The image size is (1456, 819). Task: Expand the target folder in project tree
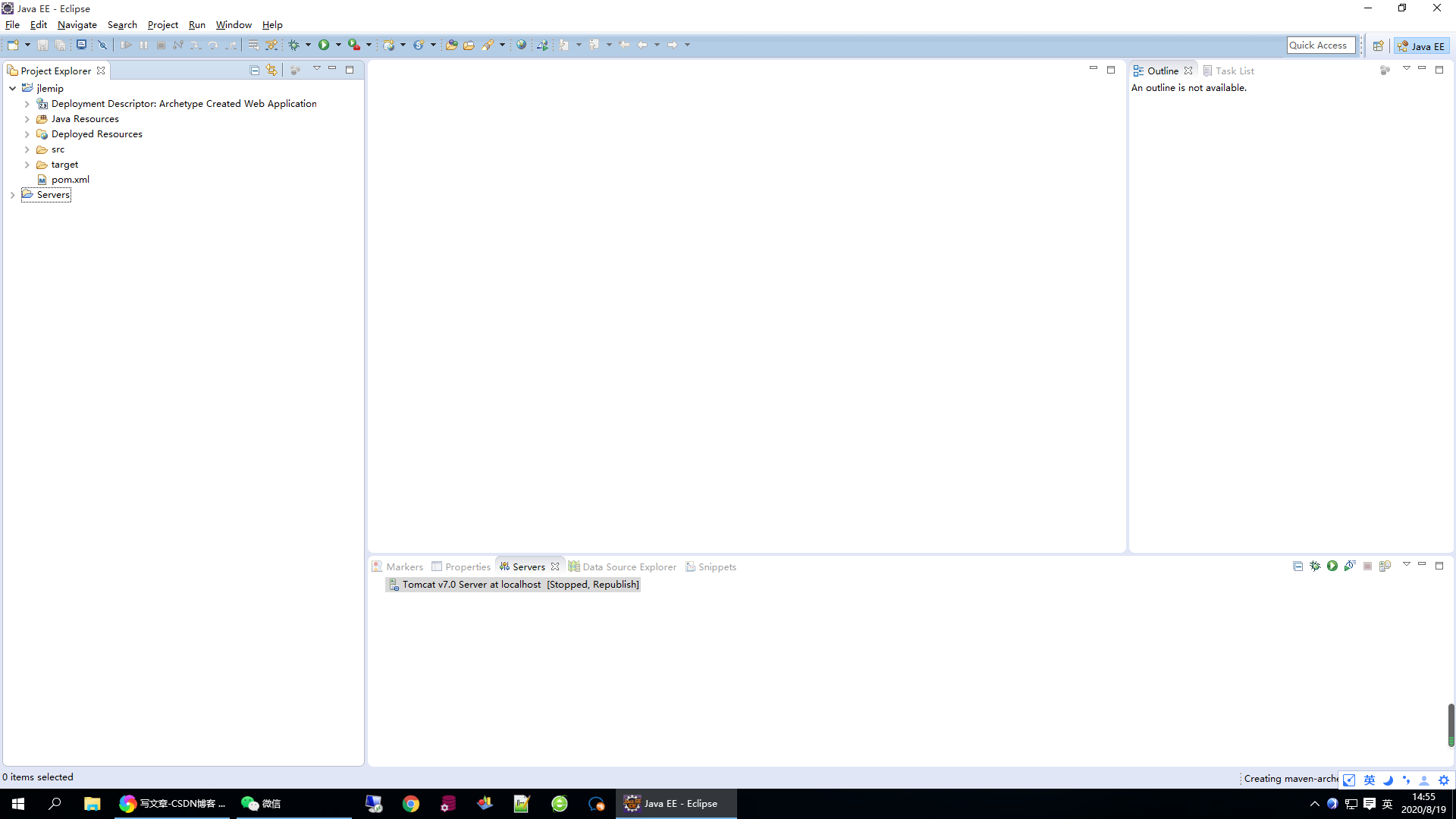[26, 164]
